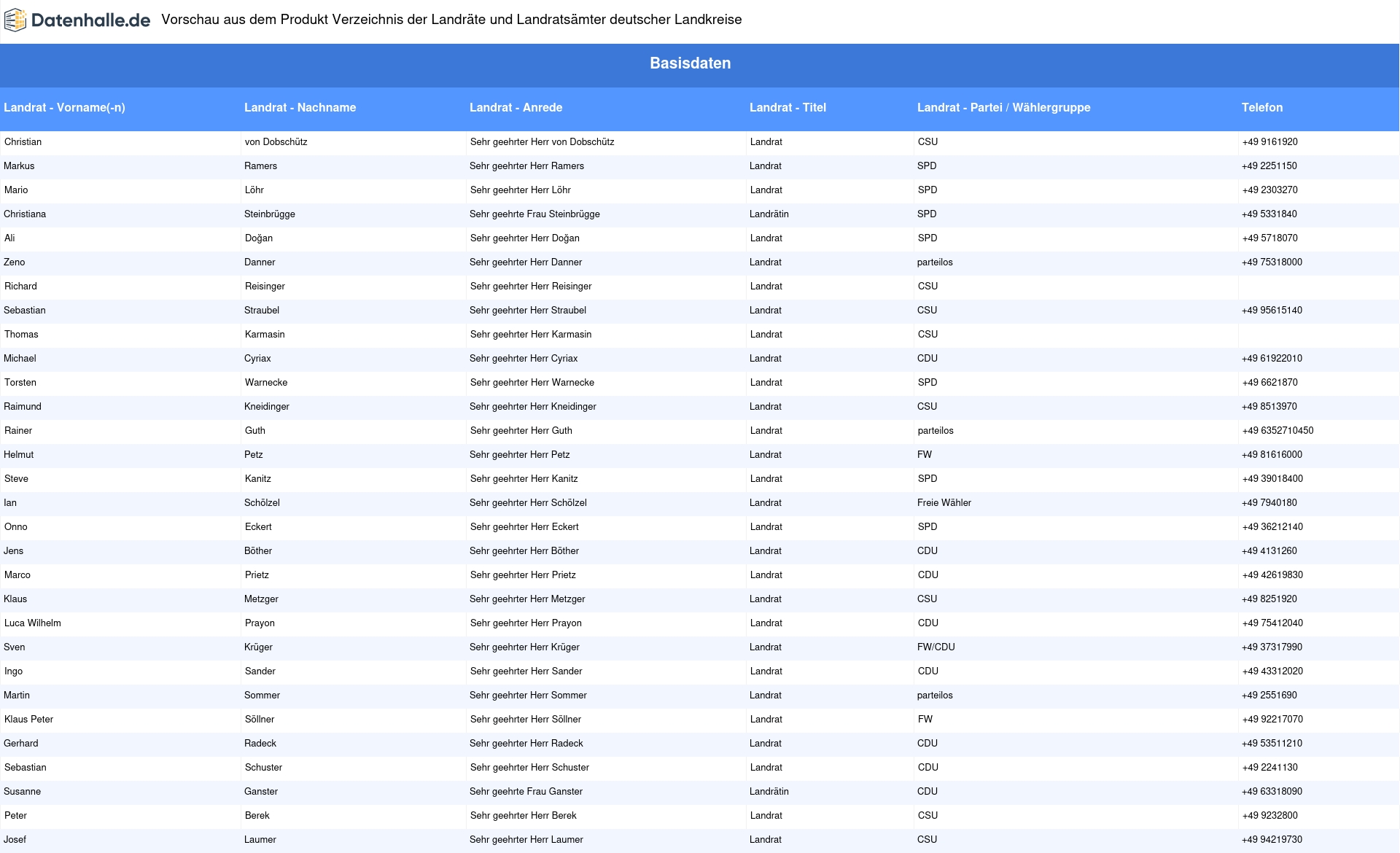Screen dimensions: 1400x853
Task: Click the FW party cell in Petz row
Action: pos(925,455)
